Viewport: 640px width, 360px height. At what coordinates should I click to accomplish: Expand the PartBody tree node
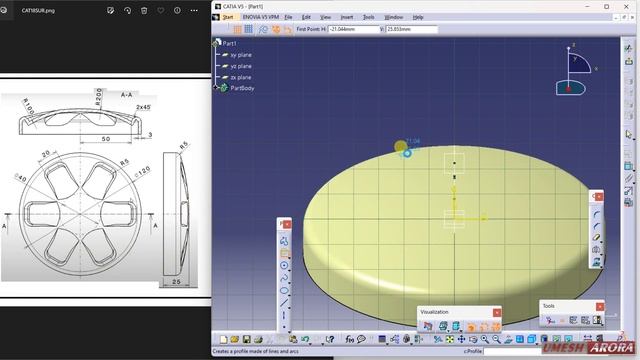pos(216,87)
